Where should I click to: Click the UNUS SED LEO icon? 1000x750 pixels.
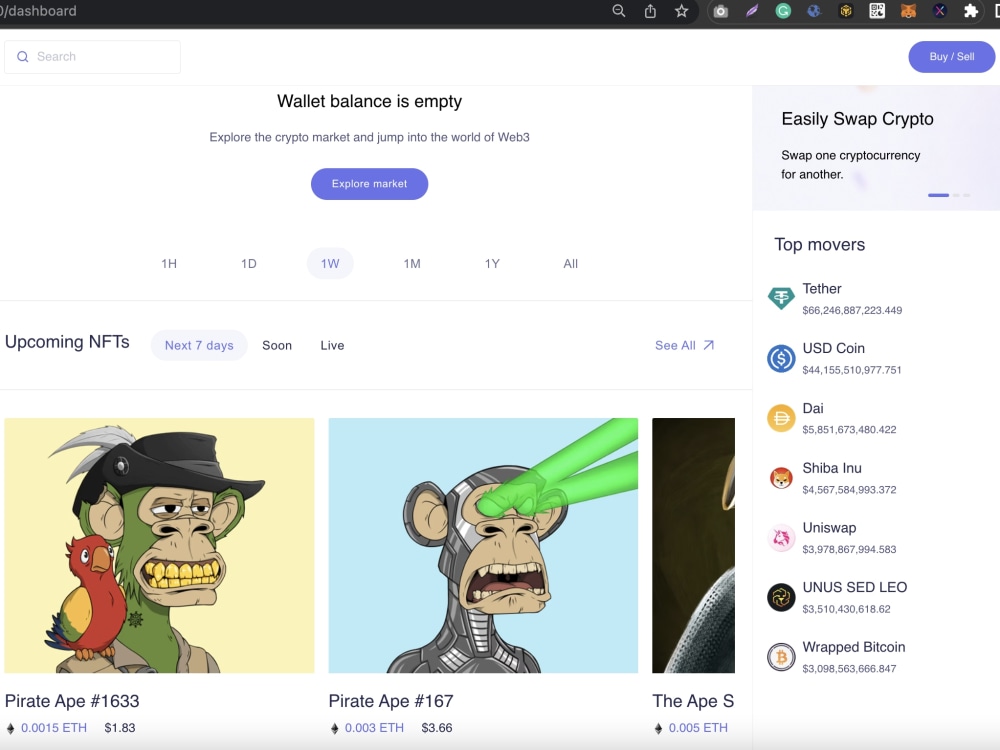point(781,598)
